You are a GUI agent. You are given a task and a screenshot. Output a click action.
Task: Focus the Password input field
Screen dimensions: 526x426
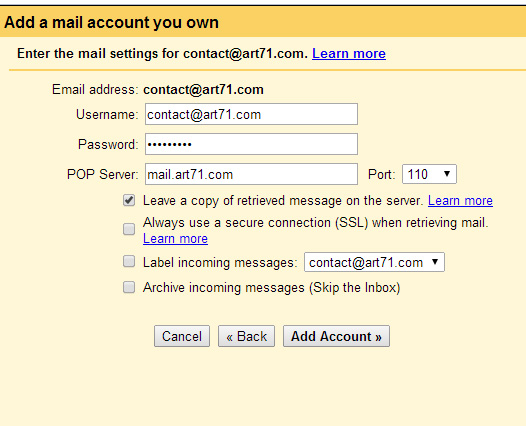(251, 144)
